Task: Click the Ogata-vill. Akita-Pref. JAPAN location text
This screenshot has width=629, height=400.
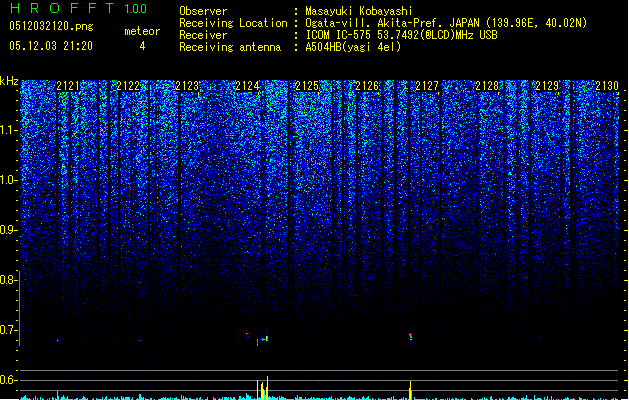Action: click(x=446, y=23)
